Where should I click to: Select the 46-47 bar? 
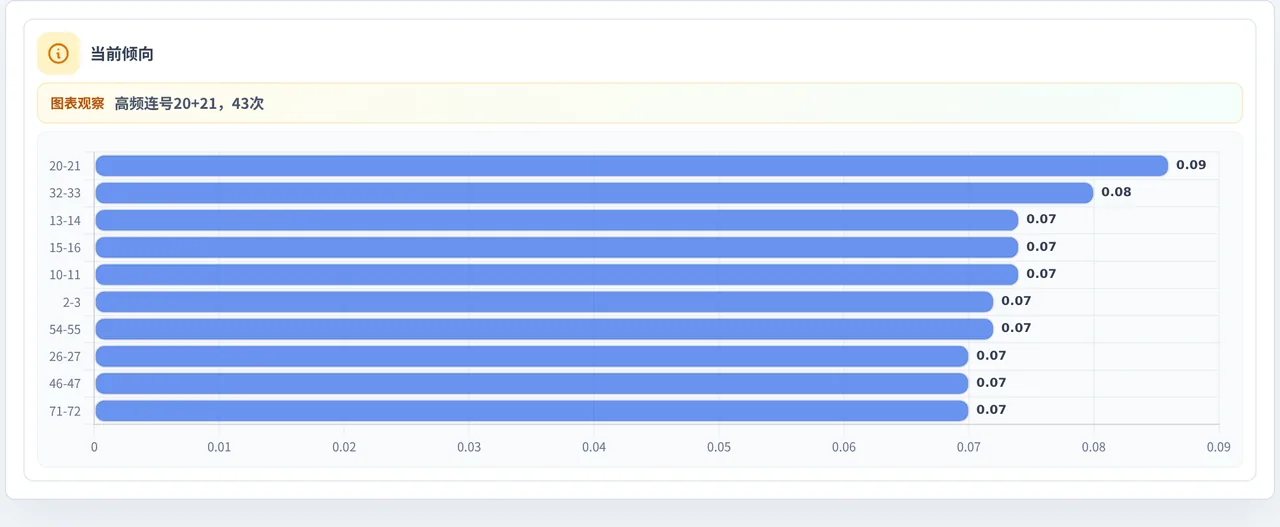point(531,383)
